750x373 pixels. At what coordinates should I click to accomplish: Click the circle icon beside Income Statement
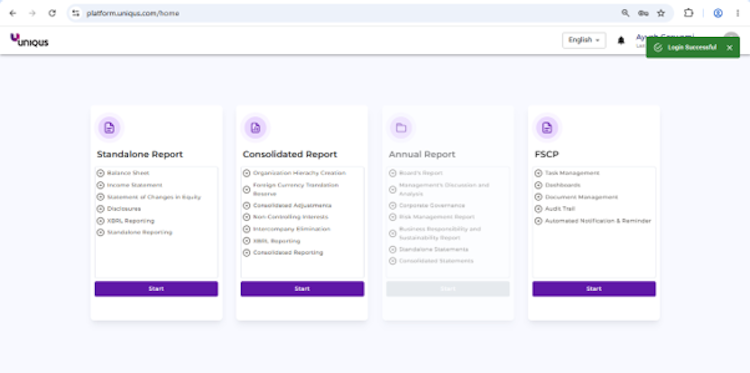(100, 185)
